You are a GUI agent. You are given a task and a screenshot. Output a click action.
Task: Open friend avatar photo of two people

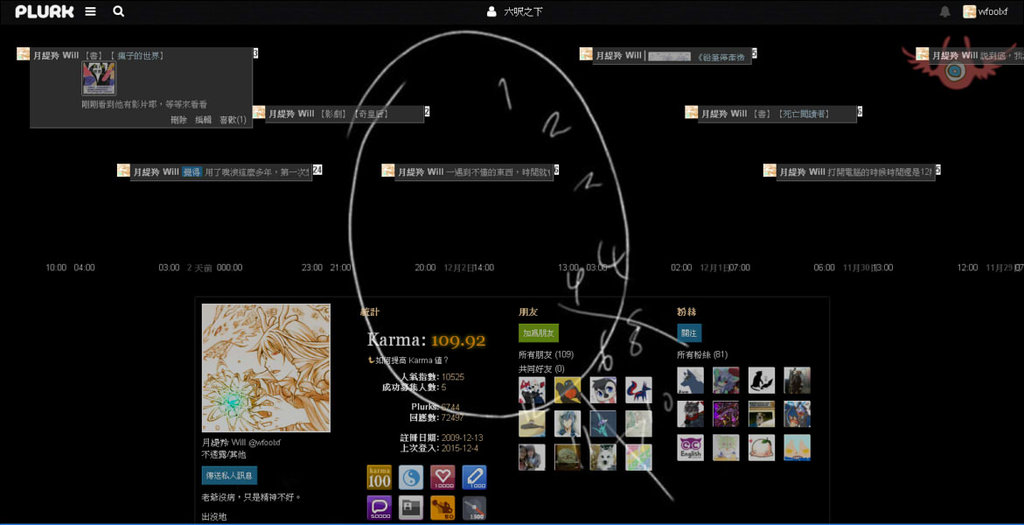[532, 457]
